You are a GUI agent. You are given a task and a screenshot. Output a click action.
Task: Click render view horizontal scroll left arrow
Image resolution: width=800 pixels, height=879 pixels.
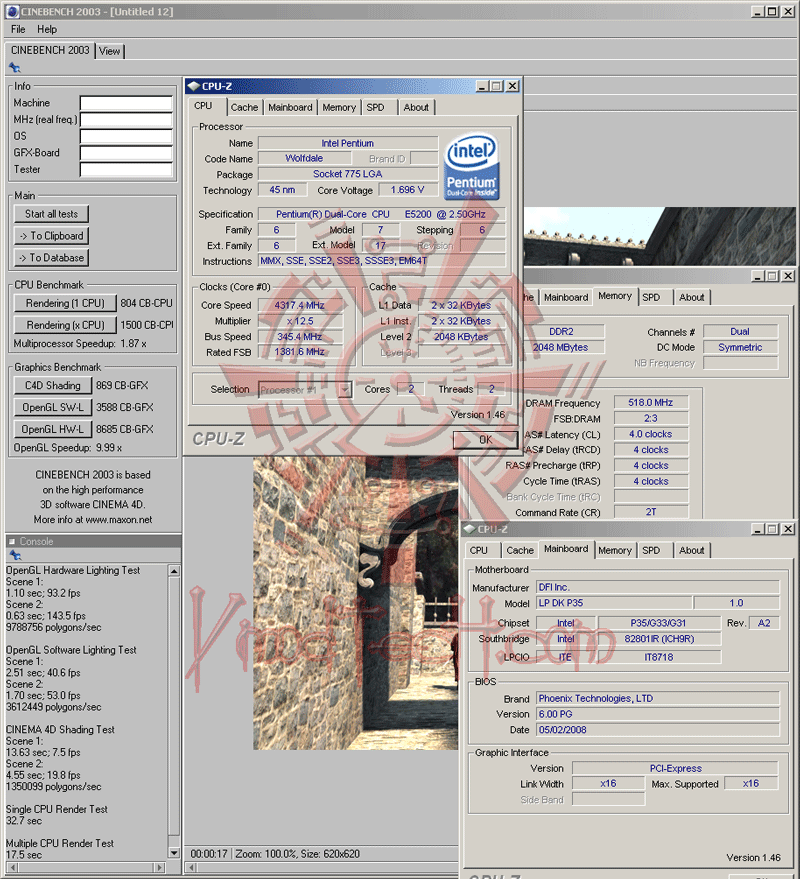[x=191, y=867]
